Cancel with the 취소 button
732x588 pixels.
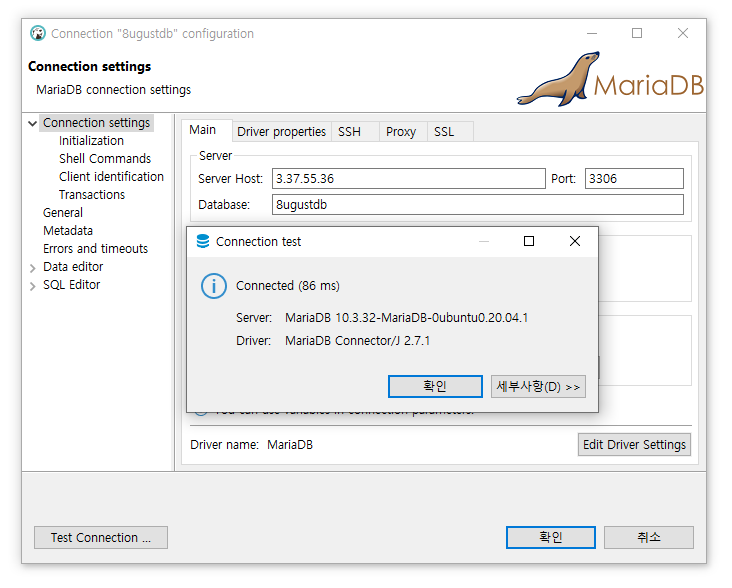point(649,538)
